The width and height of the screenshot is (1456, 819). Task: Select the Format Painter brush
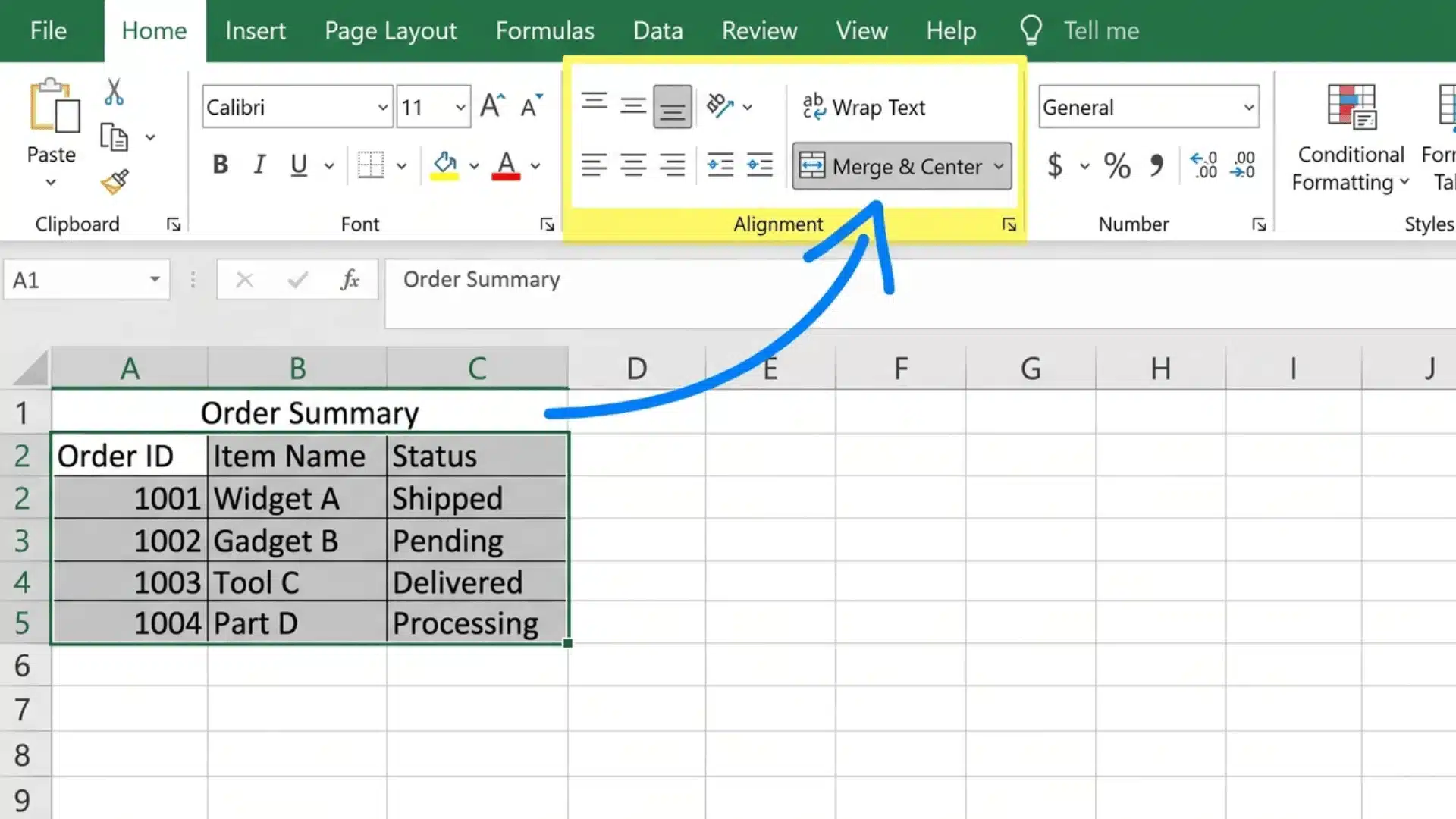click(115, 181)
